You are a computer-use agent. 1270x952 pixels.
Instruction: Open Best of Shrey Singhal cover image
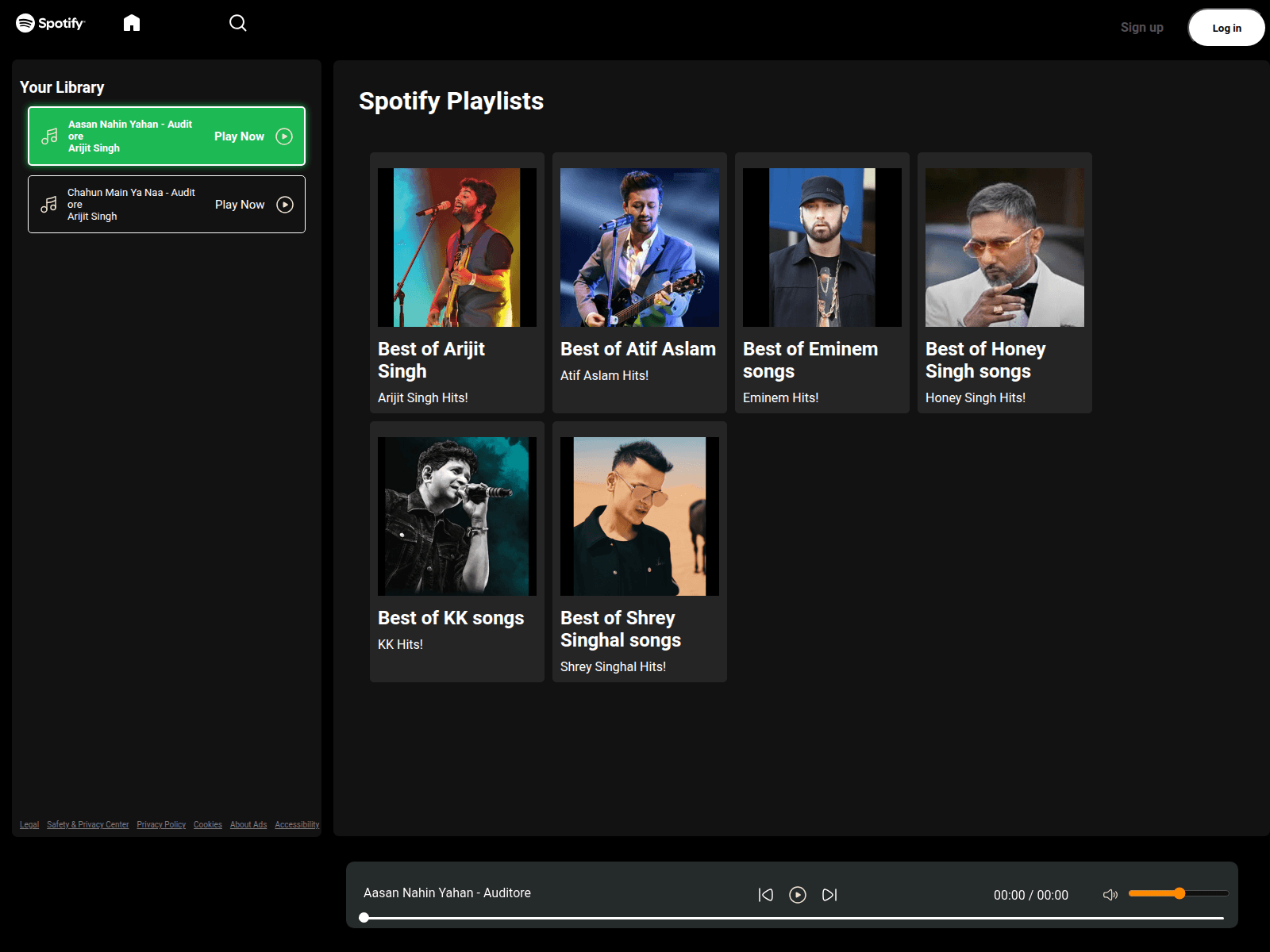click(640, 516)
